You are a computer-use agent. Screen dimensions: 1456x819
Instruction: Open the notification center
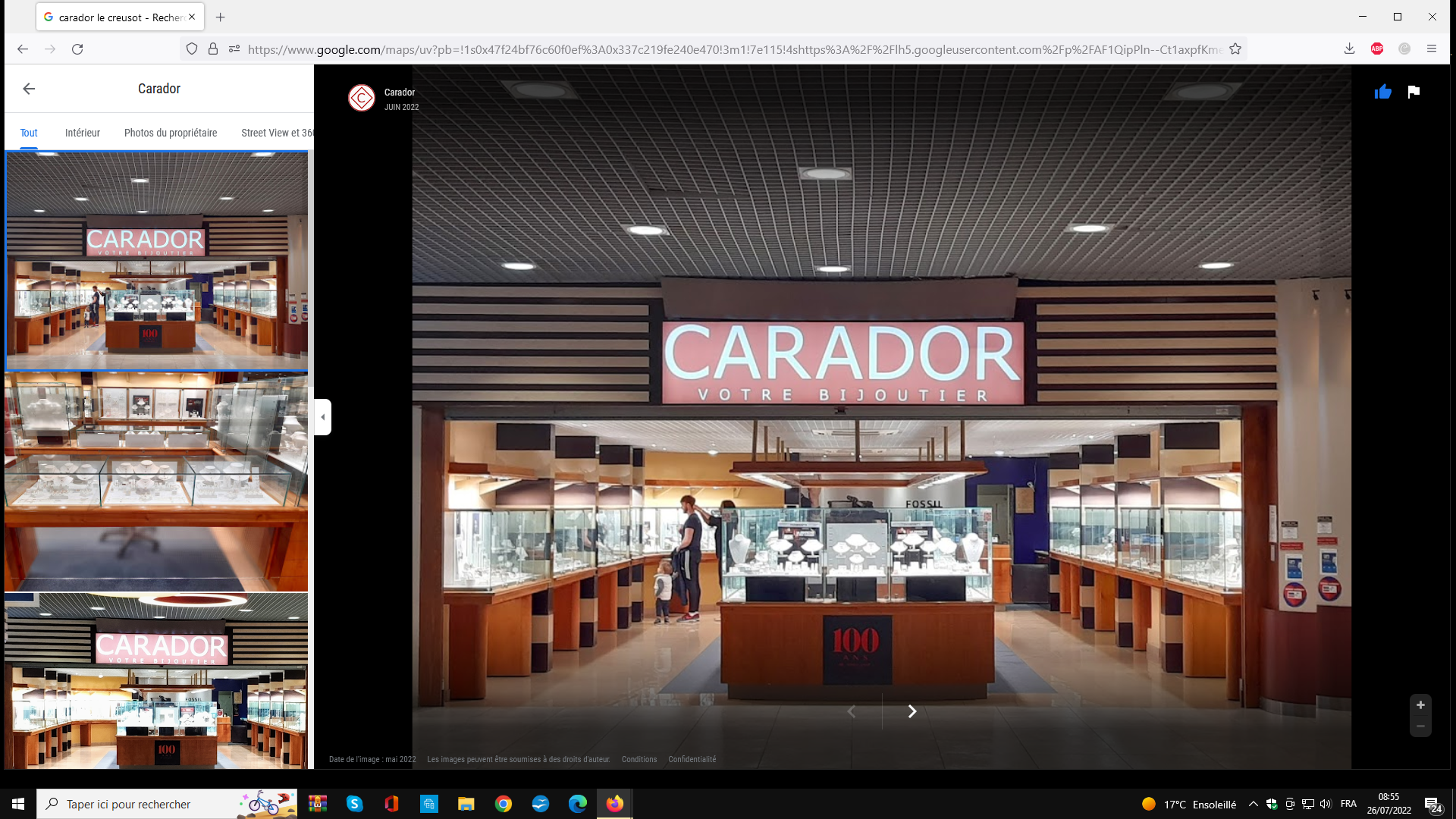pyautogui.click(x=1432, y=805)
